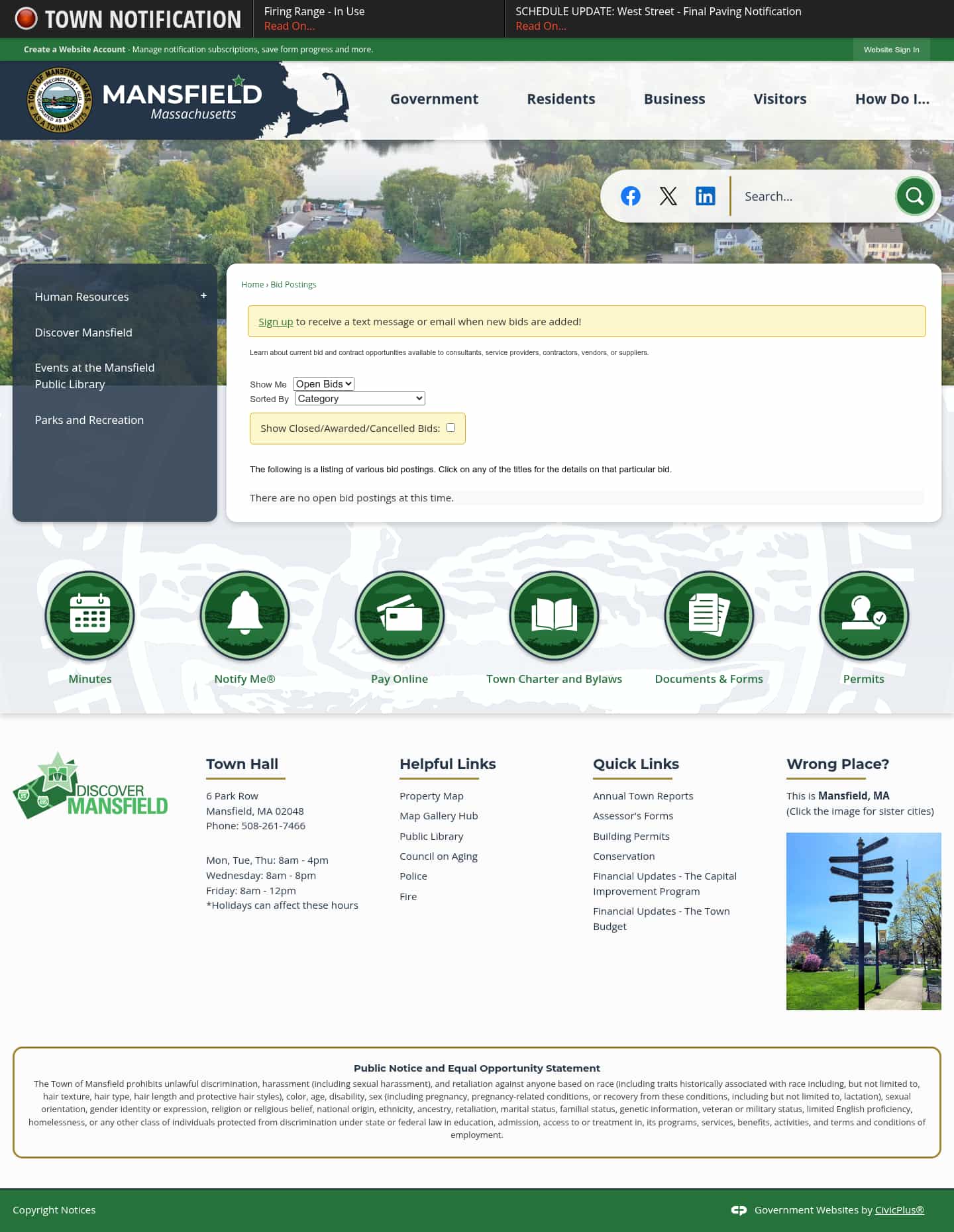Screen dimensions: 954x1232
Task: Open Map Gallery Hub link
Action: pos(439,816)
